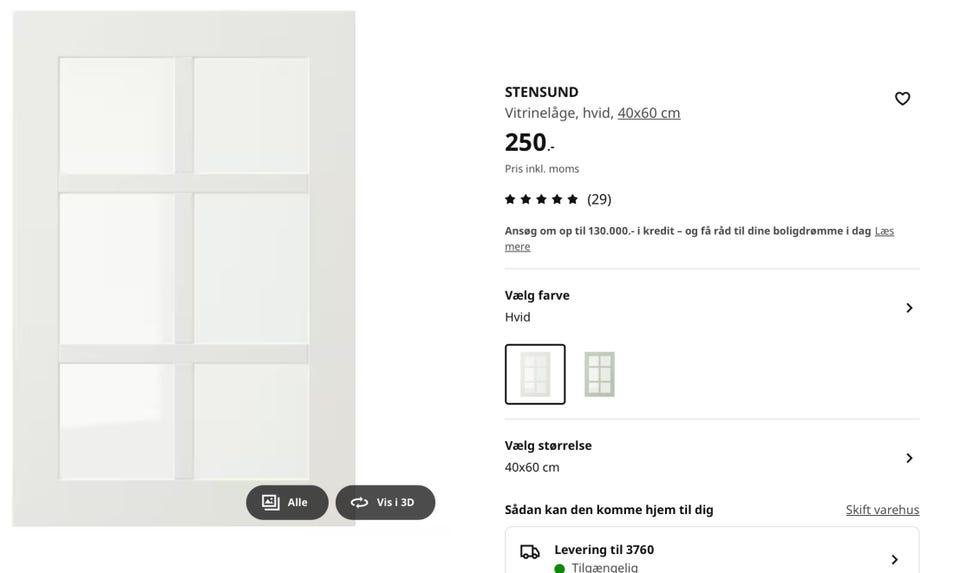This screenshot has height=573, width=960.
Task: Click the green Tilgængelig availability dot
Action: 560,568
